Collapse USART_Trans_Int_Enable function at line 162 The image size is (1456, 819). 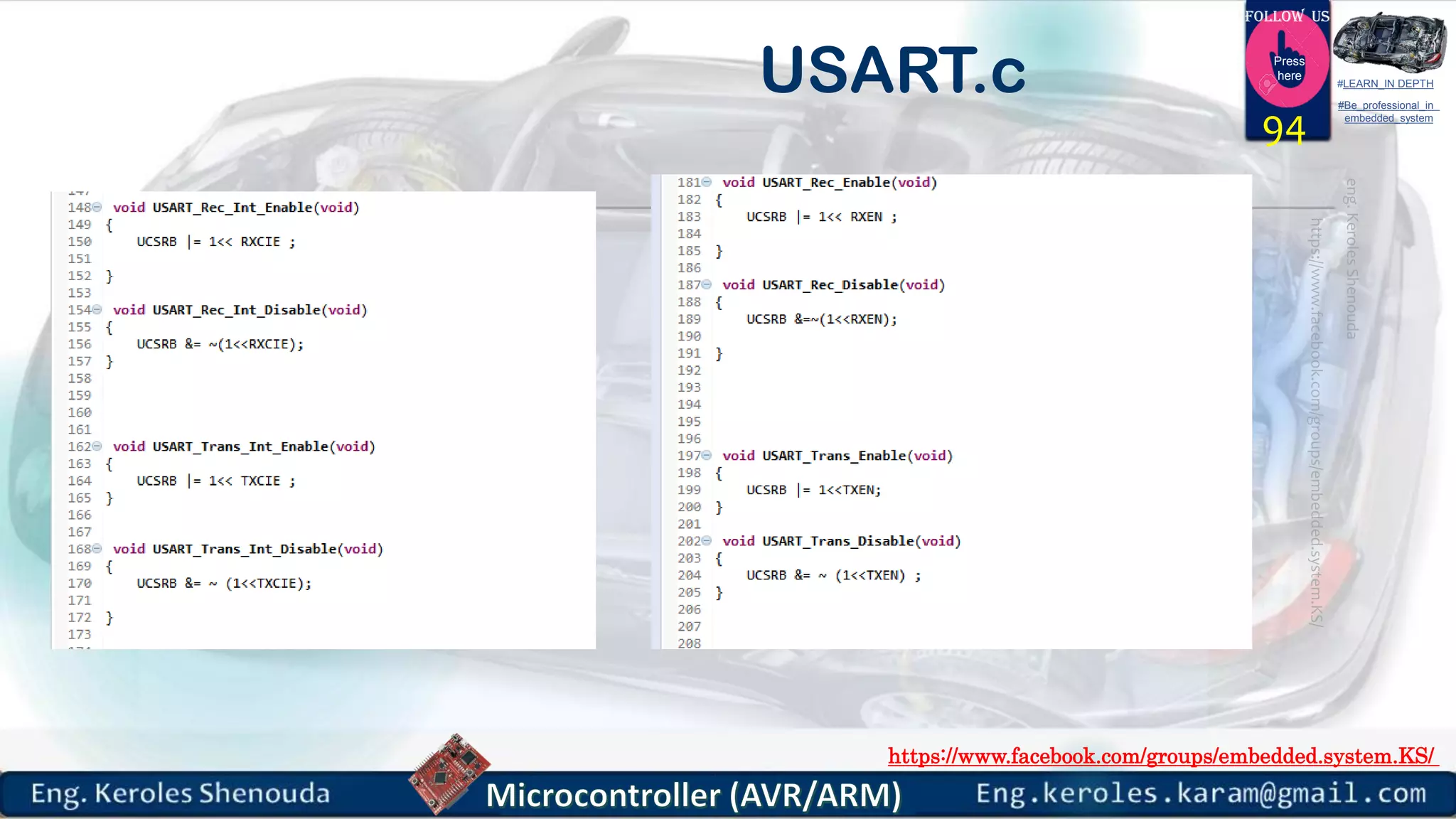coord(97,446)
